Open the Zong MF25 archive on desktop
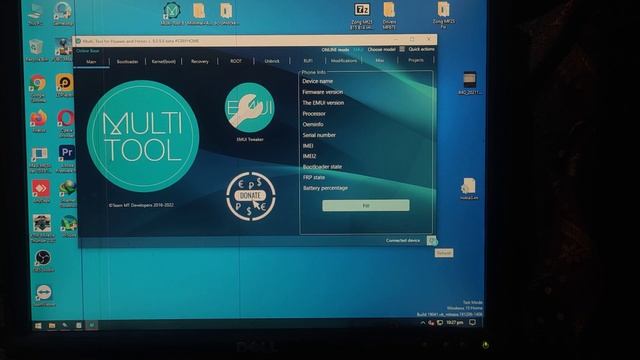 pos(443,15)
